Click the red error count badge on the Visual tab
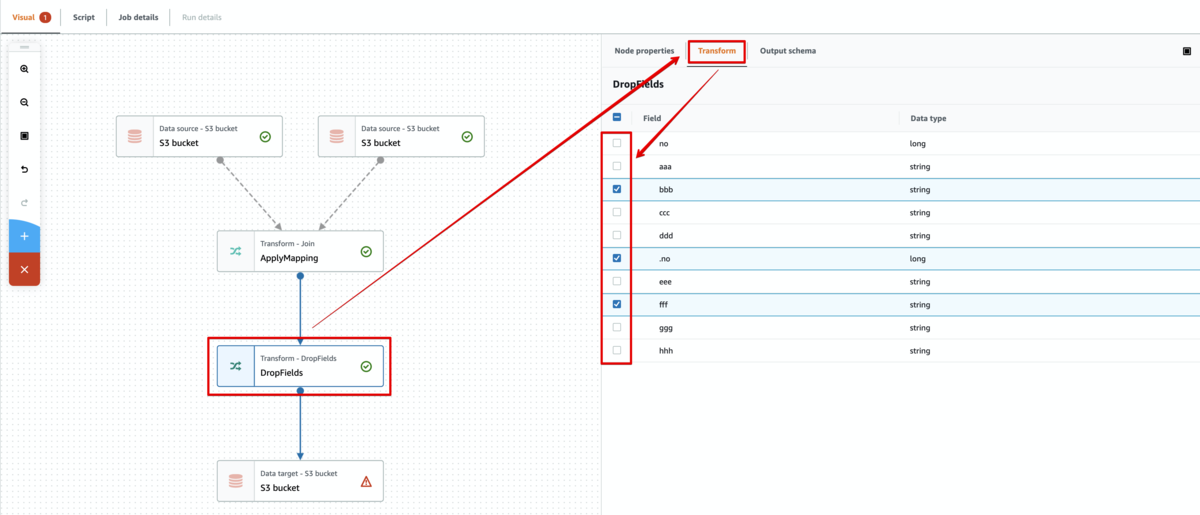1200x515 pixels. coord(45,17)
